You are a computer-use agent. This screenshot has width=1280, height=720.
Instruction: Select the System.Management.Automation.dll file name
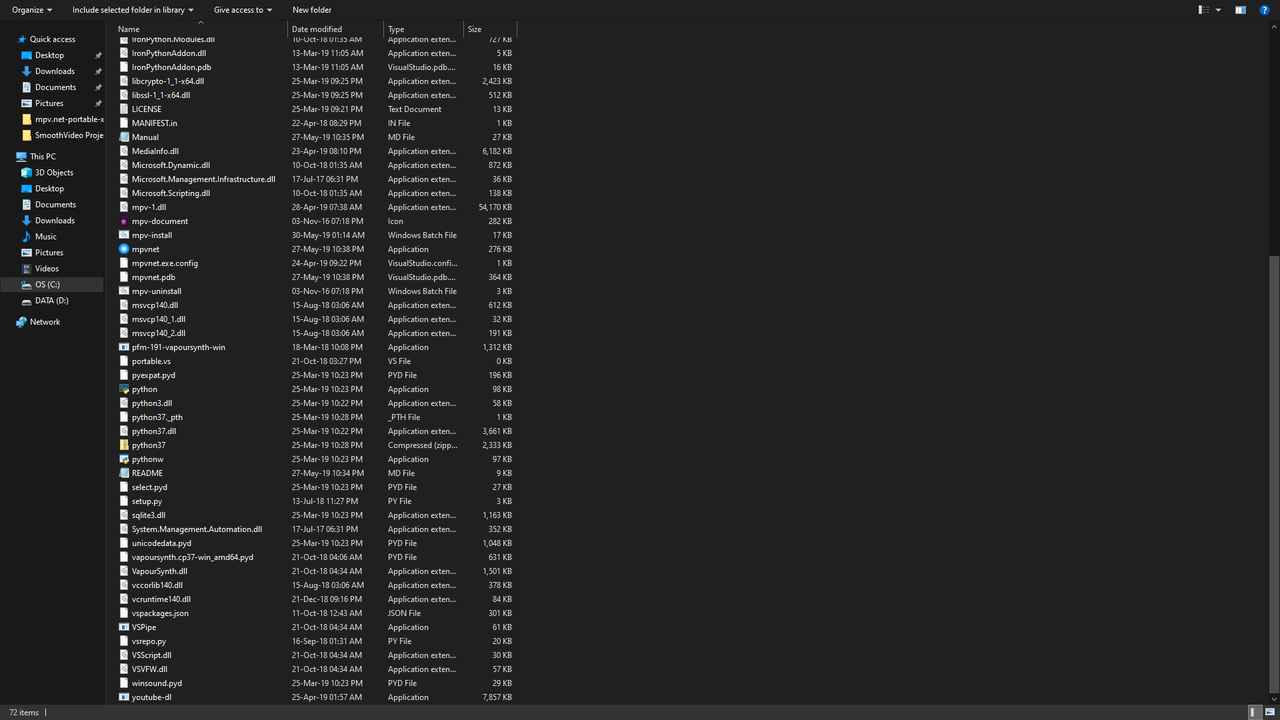197,529
